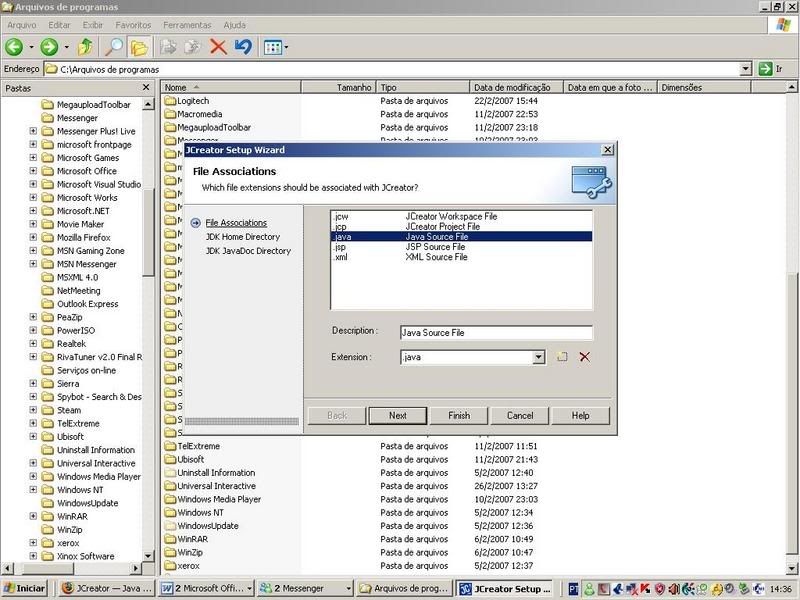The height and width of the screenshot is (600, 800).
Task: Select the .xml XML Source File entry
Action: pyautogui.click(x=435, y=257)
